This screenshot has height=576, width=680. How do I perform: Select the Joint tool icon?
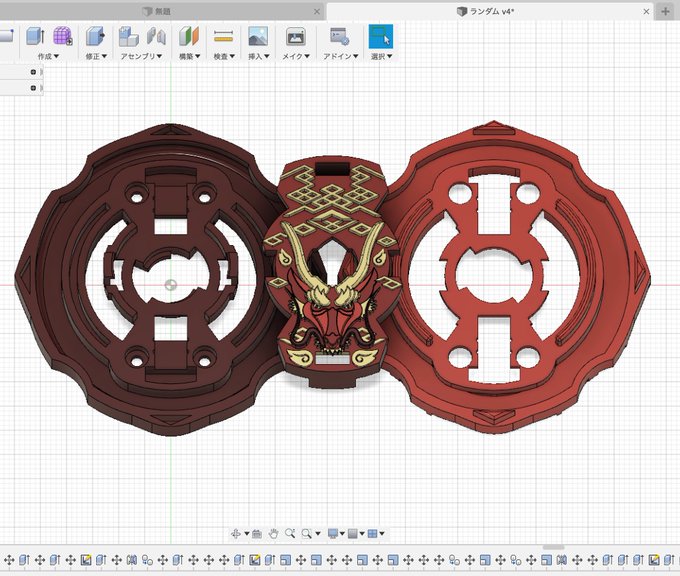tap(156, 36)
